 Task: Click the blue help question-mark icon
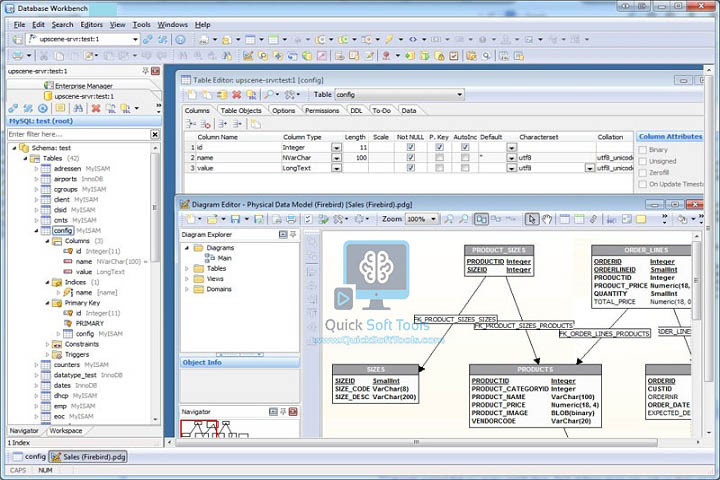[x=180, y=40]
